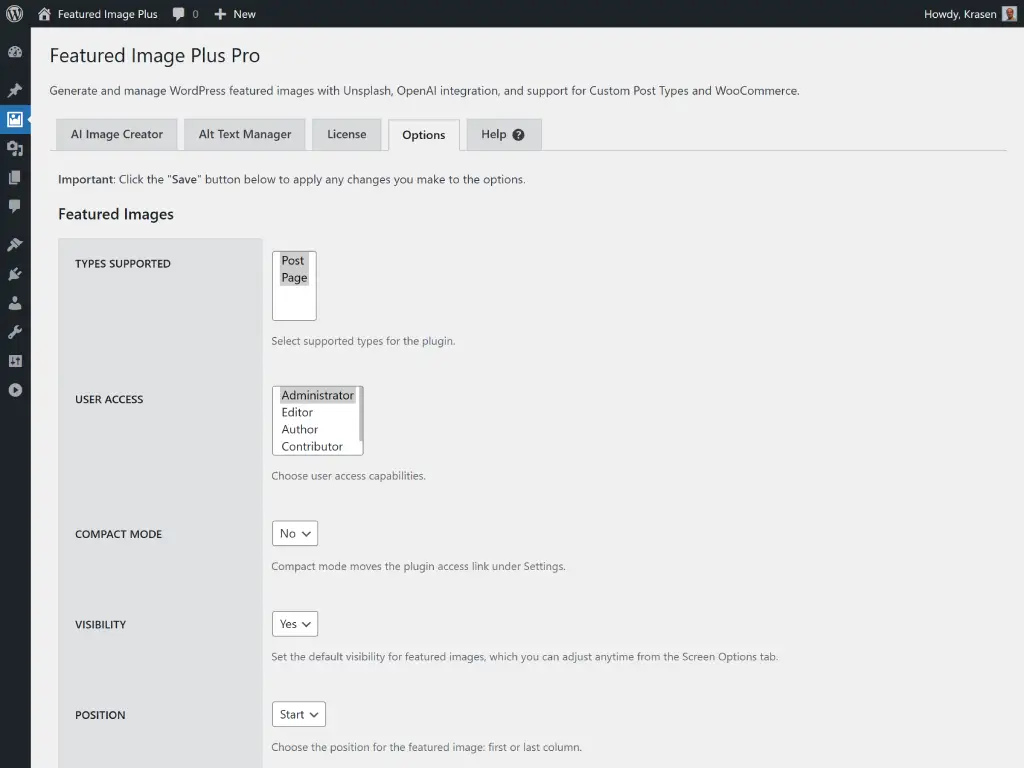Click the play-button plugin icon in the sidebar

(x=15, y=390)
